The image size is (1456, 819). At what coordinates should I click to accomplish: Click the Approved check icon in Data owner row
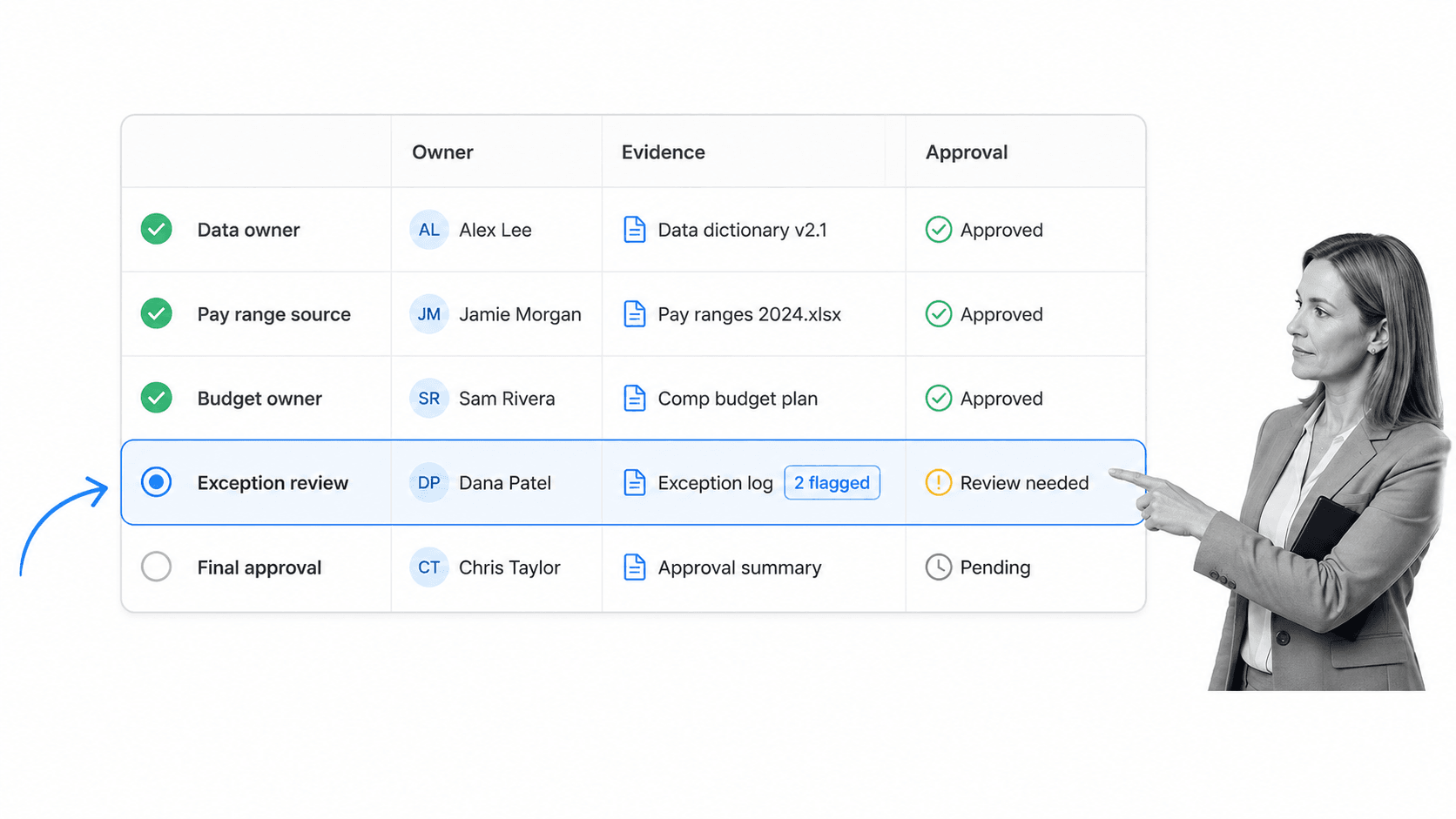coord(939,230)
